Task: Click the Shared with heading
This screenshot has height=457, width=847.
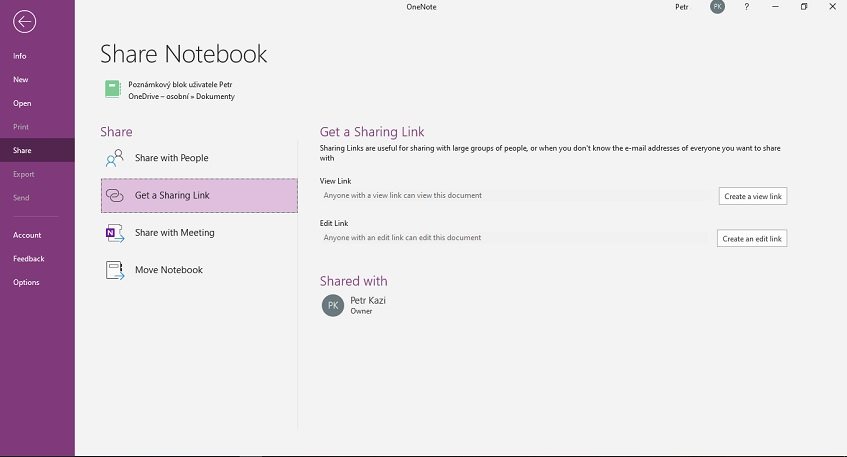Action: pos(353,281)
